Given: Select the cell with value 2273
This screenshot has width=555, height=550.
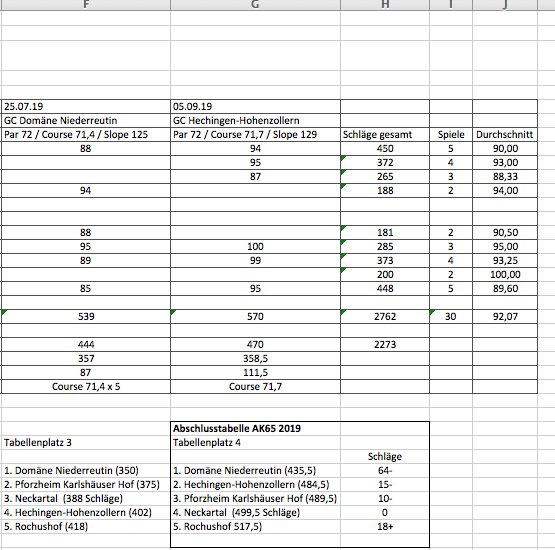Looking at the screenshot, I should (385, 344).
